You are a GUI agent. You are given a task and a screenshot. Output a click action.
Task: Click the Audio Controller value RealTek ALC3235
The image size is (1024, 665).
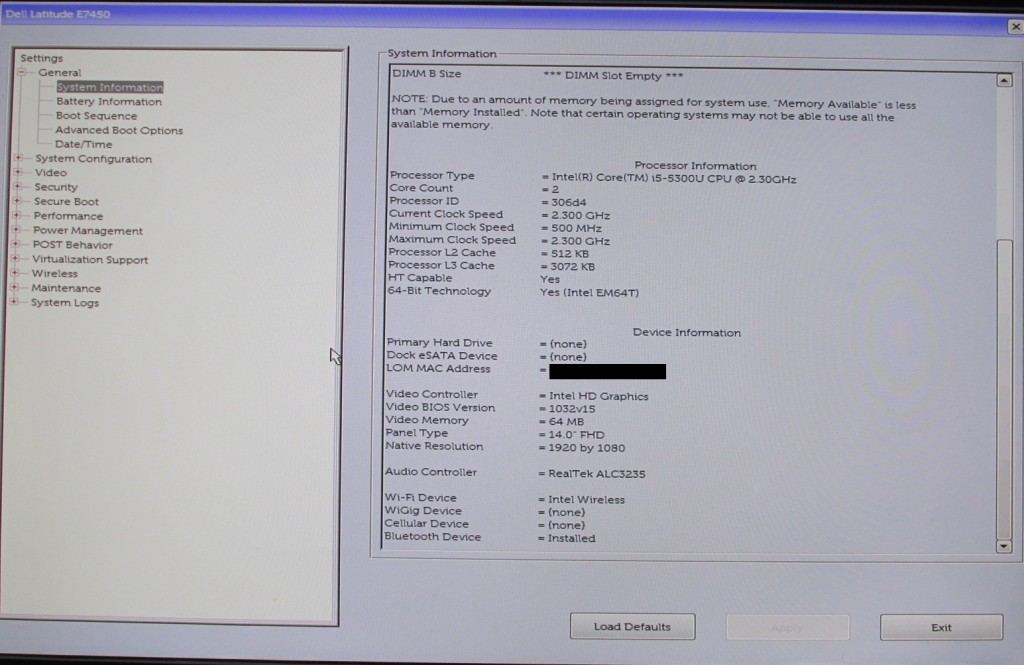(597, 474)
